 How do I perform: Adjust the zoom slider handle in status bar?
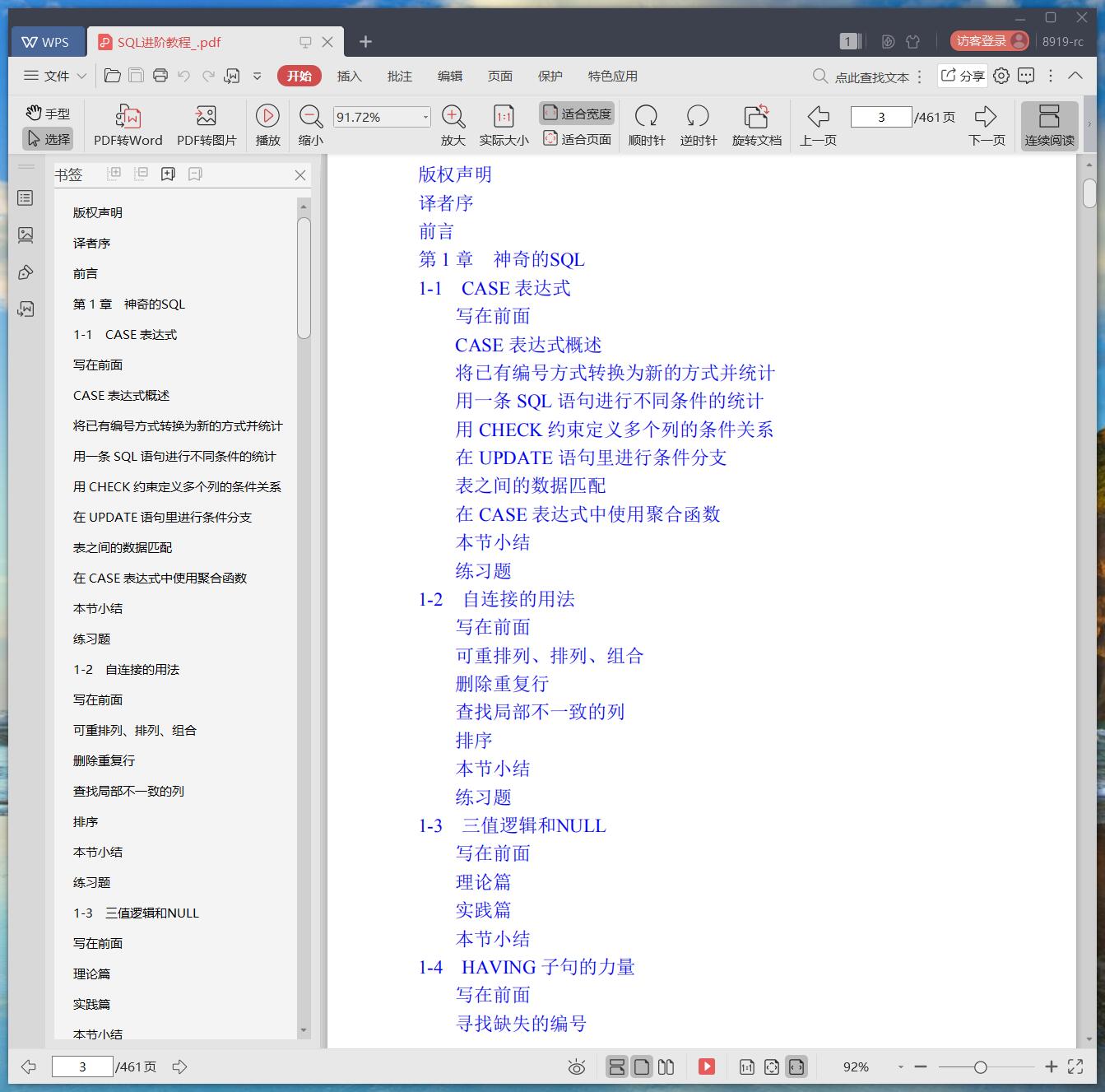[980, 1067]
